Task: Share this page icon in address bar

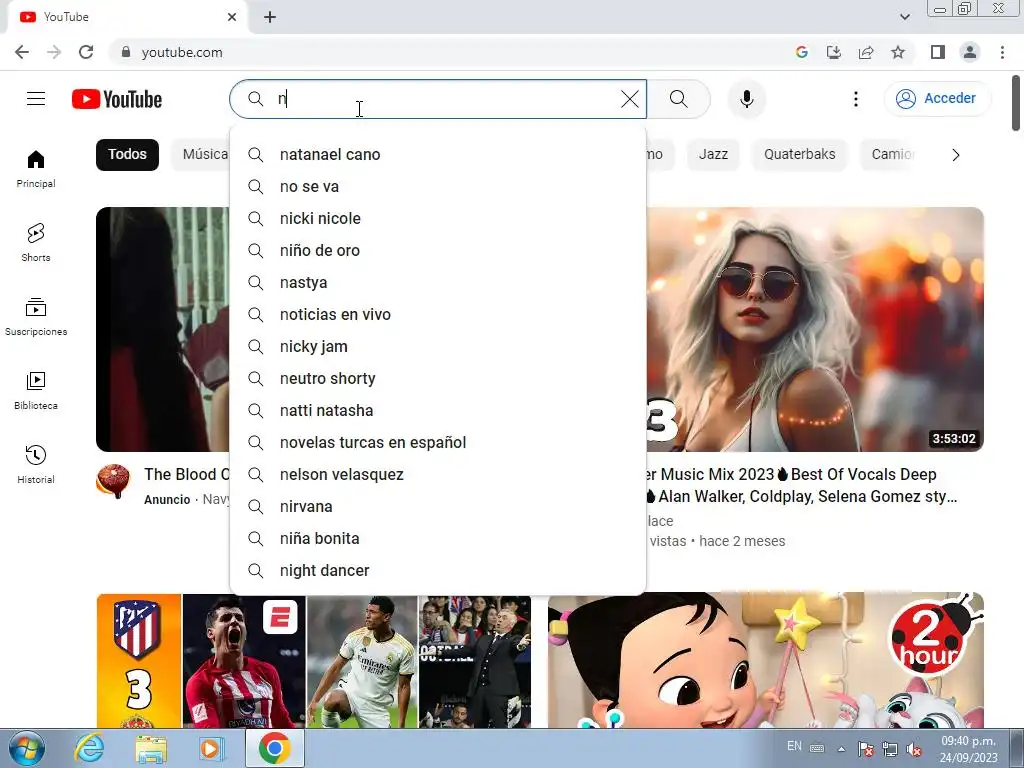Action: [866, 52]
